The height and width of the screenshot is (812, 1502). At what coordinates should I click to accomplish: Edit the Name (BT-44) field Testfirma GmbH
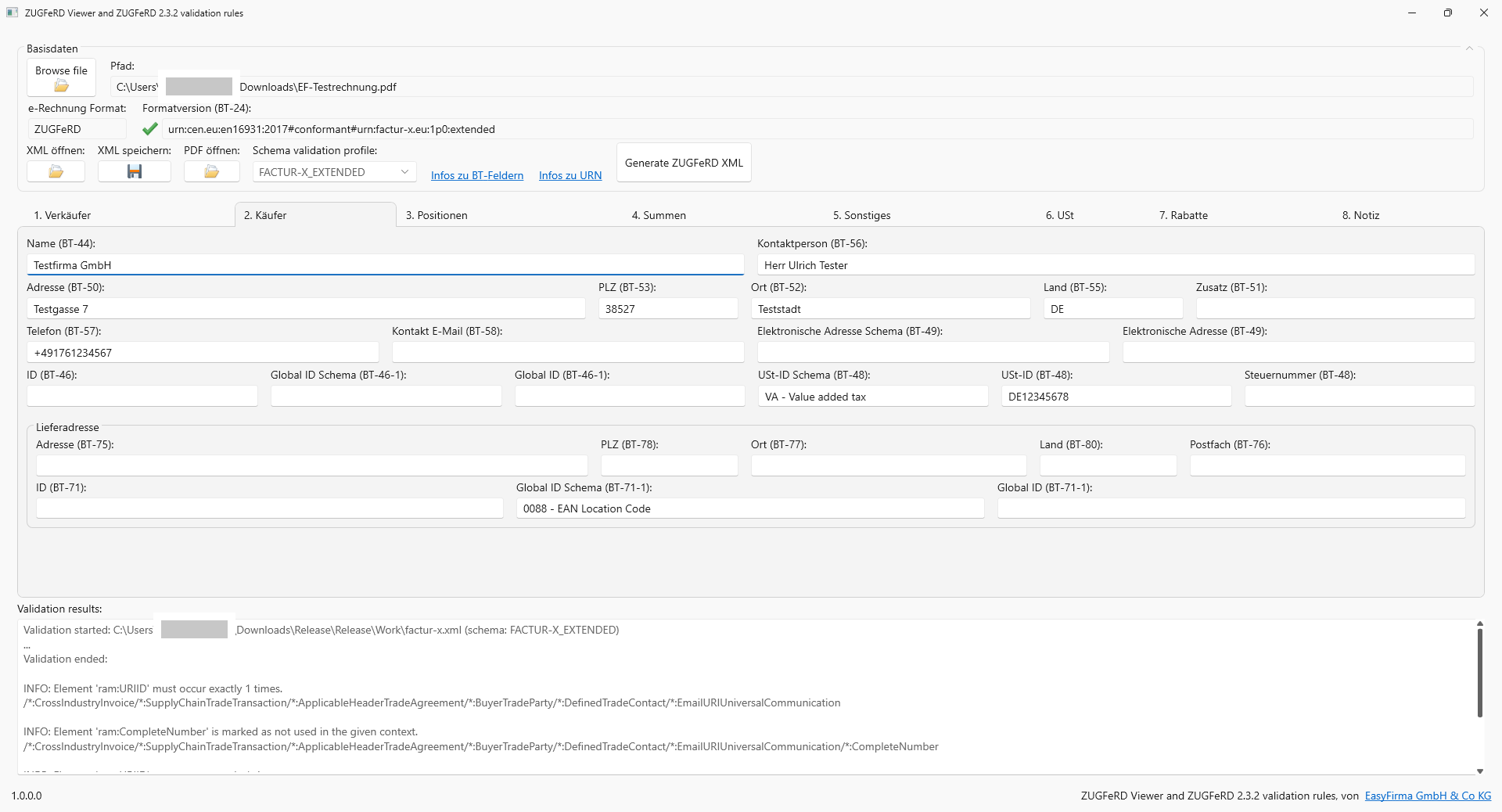click(385, 265)
